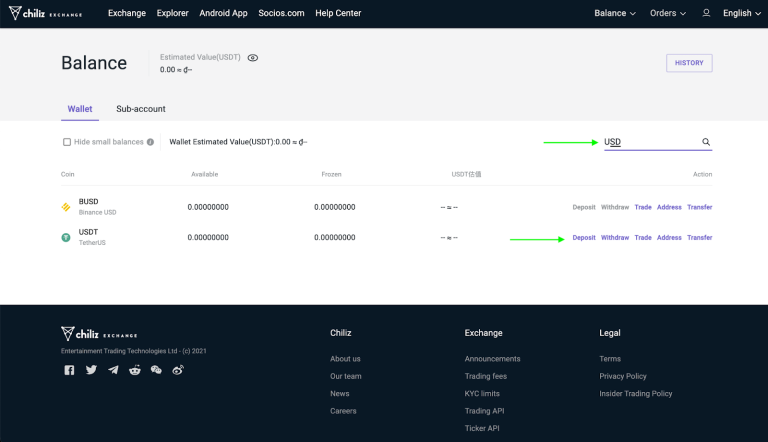Click Transfer in the BUSD row
This screenshot has width=768, height=442.
699,207
